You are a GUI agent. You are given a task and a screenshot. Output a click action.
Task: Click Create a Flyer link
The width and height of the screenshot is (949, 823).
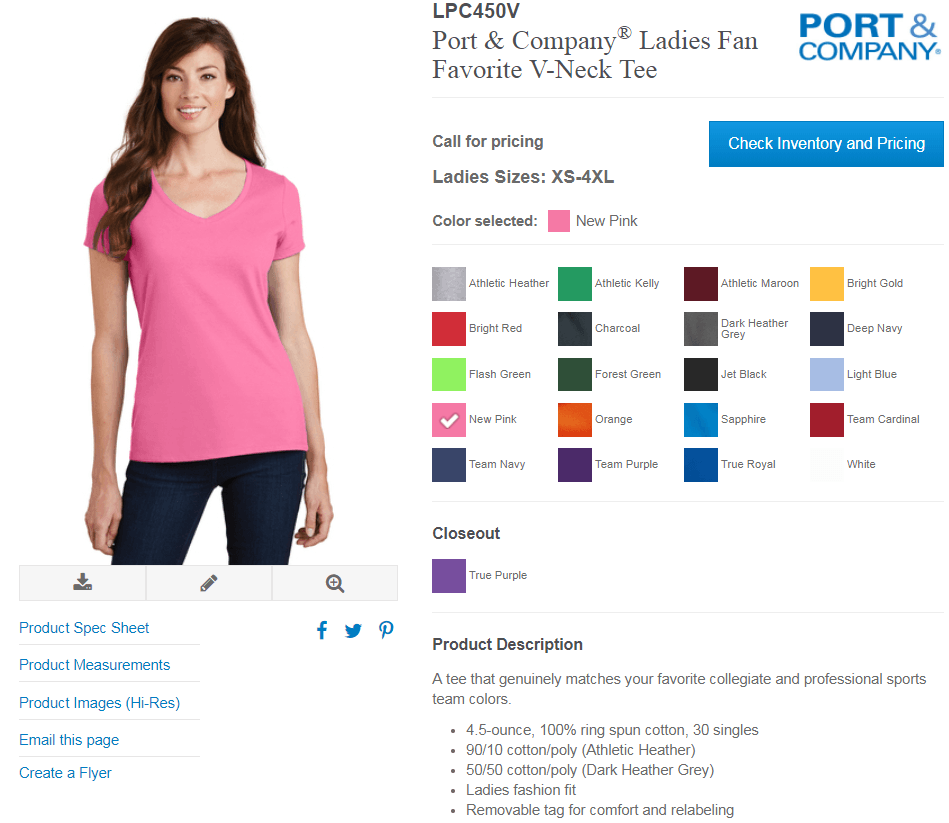pyautogui.click(x=65, y=773)
